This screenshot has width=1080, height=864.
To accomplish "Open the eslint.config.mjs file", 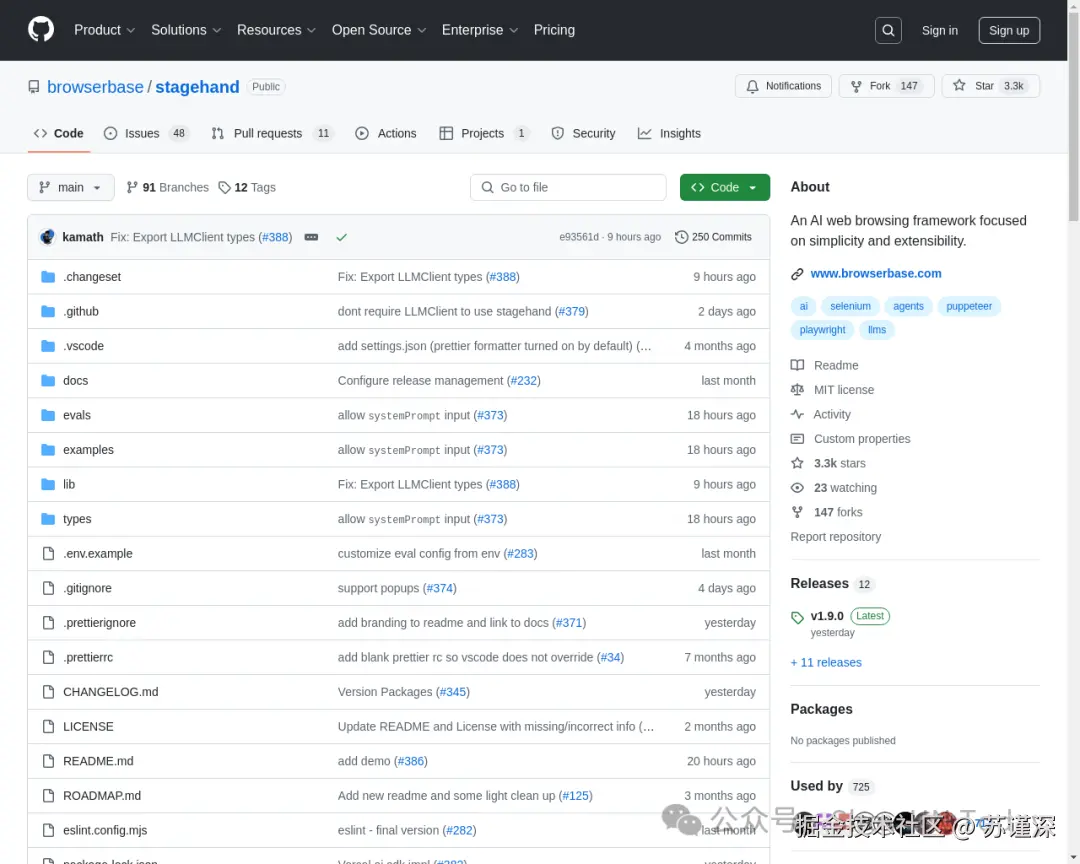I will 105,830.
